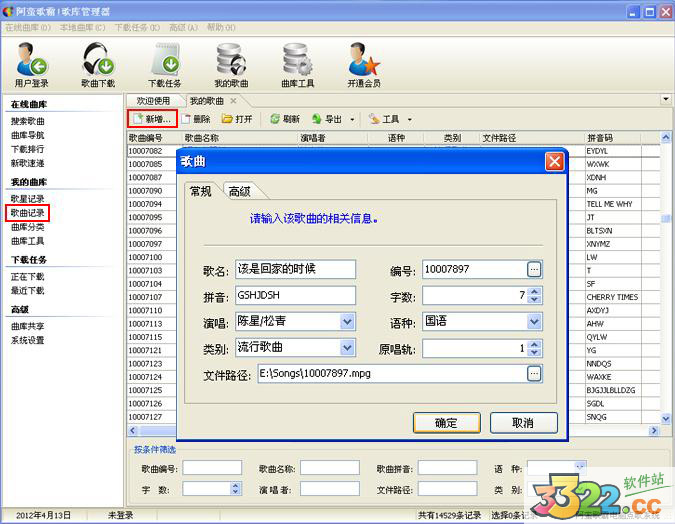Increase the 字数 value with up arrow
675x524 pixels.
(534, 291)
